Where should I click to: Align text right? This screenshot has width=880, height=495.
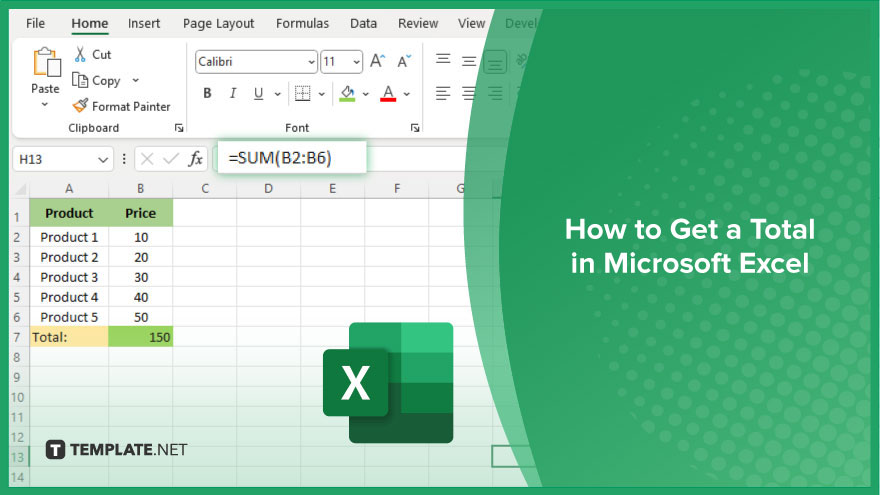point(495,93)
